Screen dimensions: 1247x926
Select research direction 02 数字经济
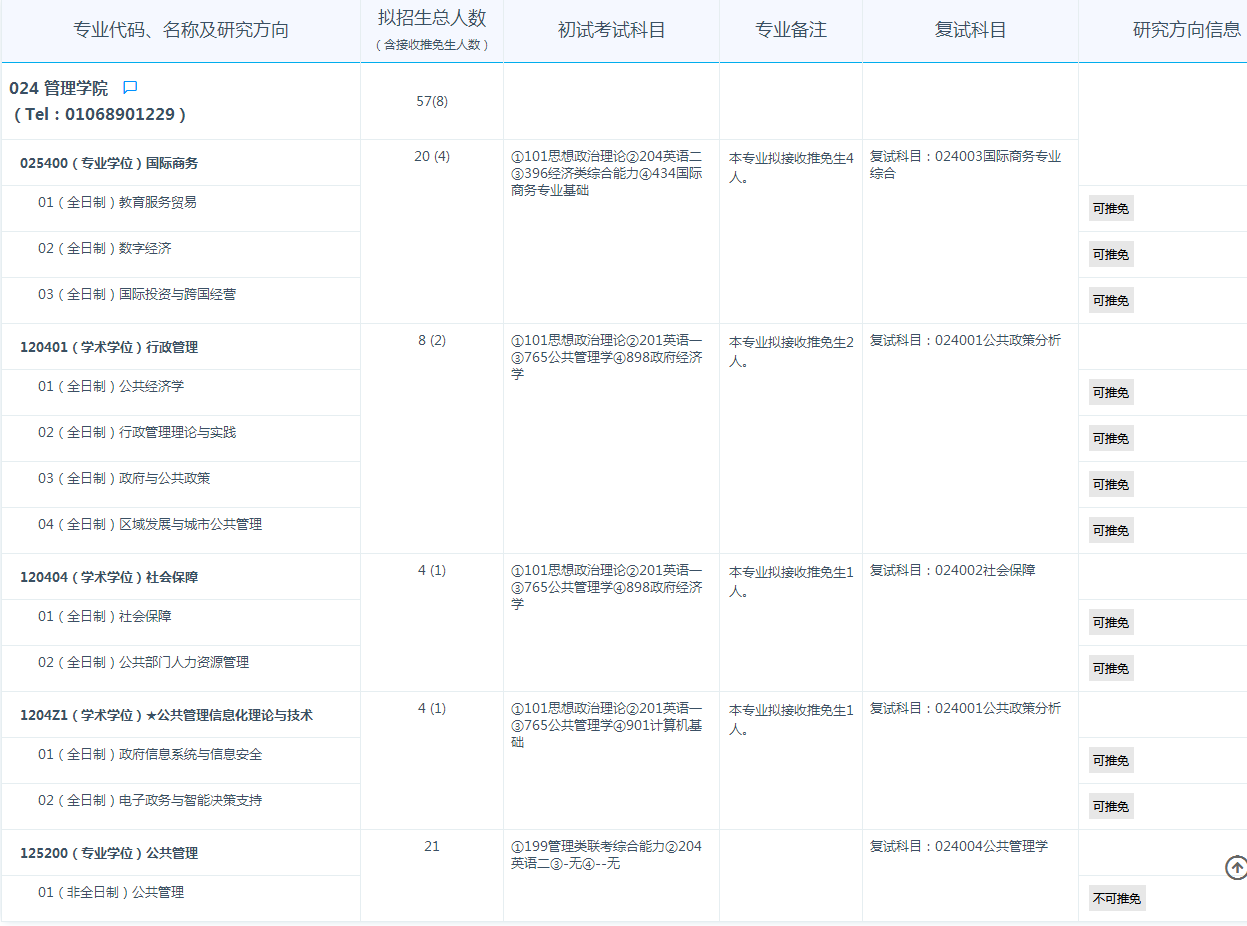coord(105,248)
